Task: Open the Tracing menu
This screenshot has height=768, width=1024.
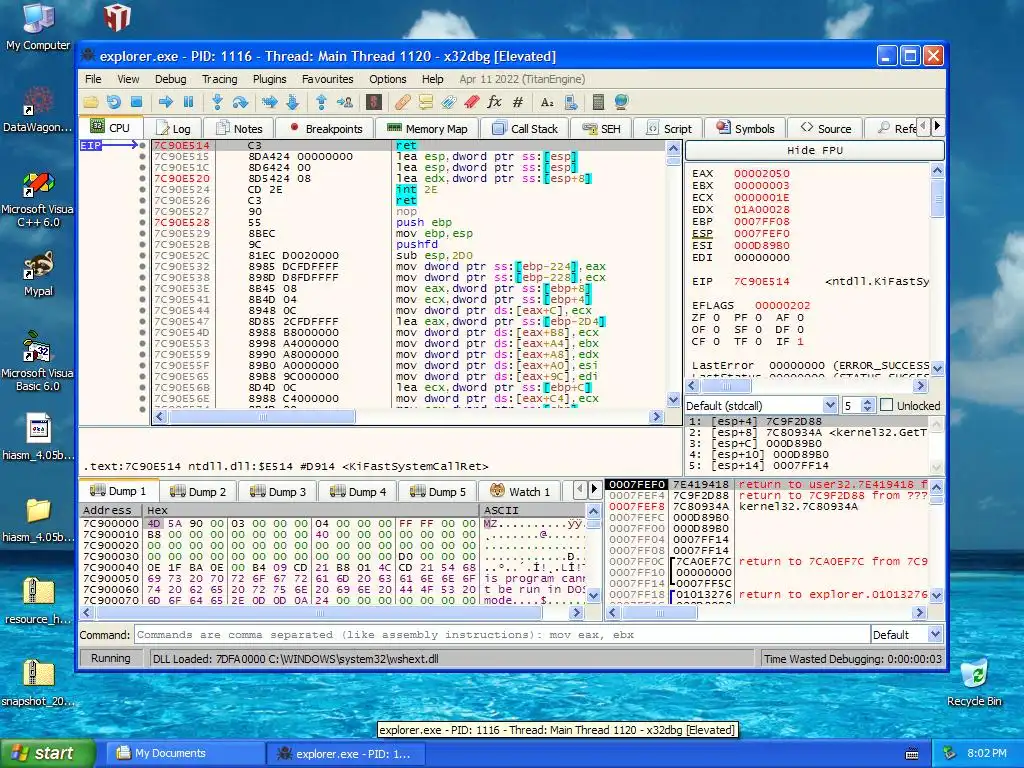Action: [x=219, y=79]
